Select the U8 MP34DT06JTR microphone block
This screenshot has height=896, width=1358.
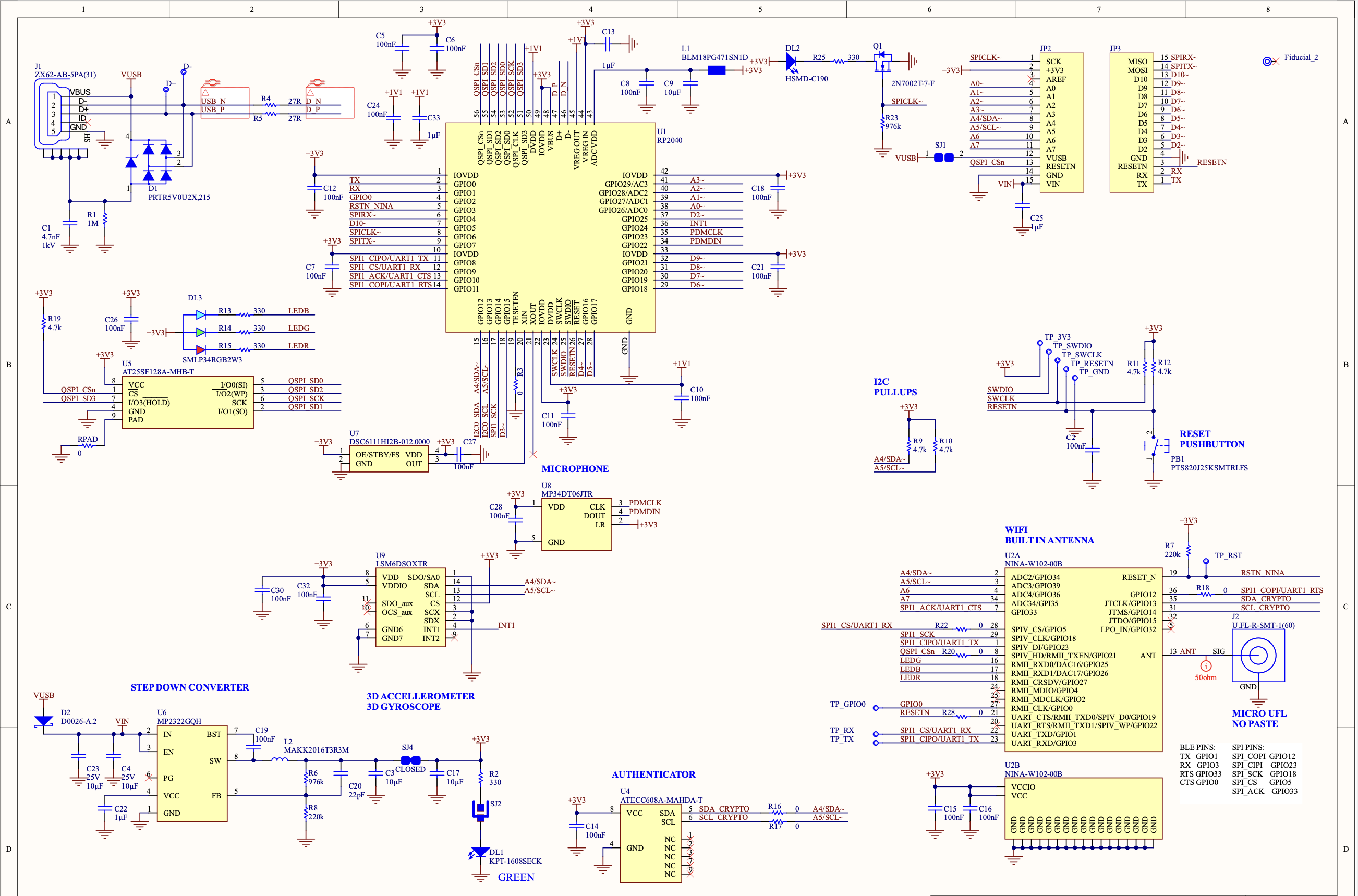[x=577, y=525]
